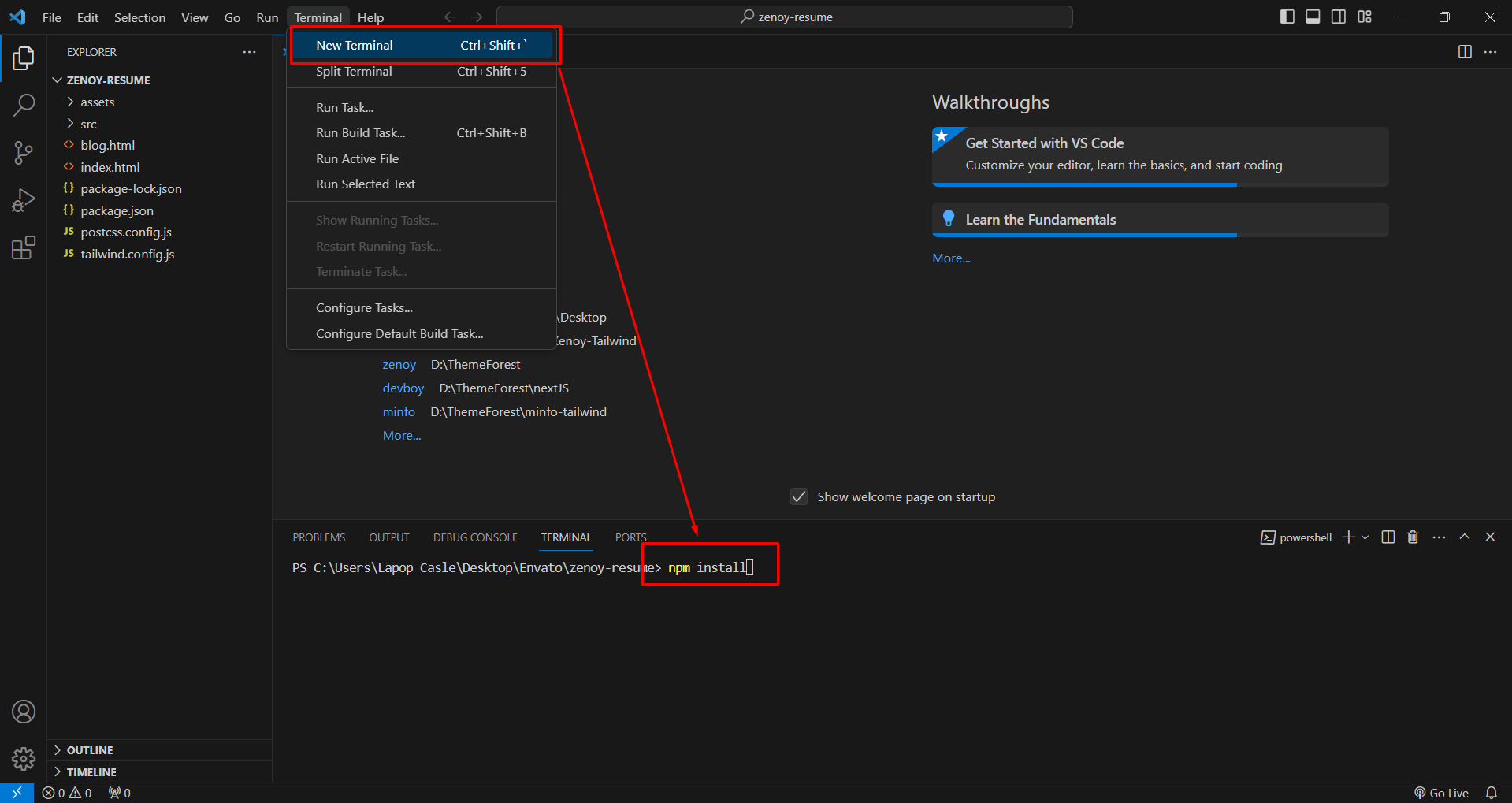
Task: Go forward using the navigation arrow
Action: (x=476, y=17)
